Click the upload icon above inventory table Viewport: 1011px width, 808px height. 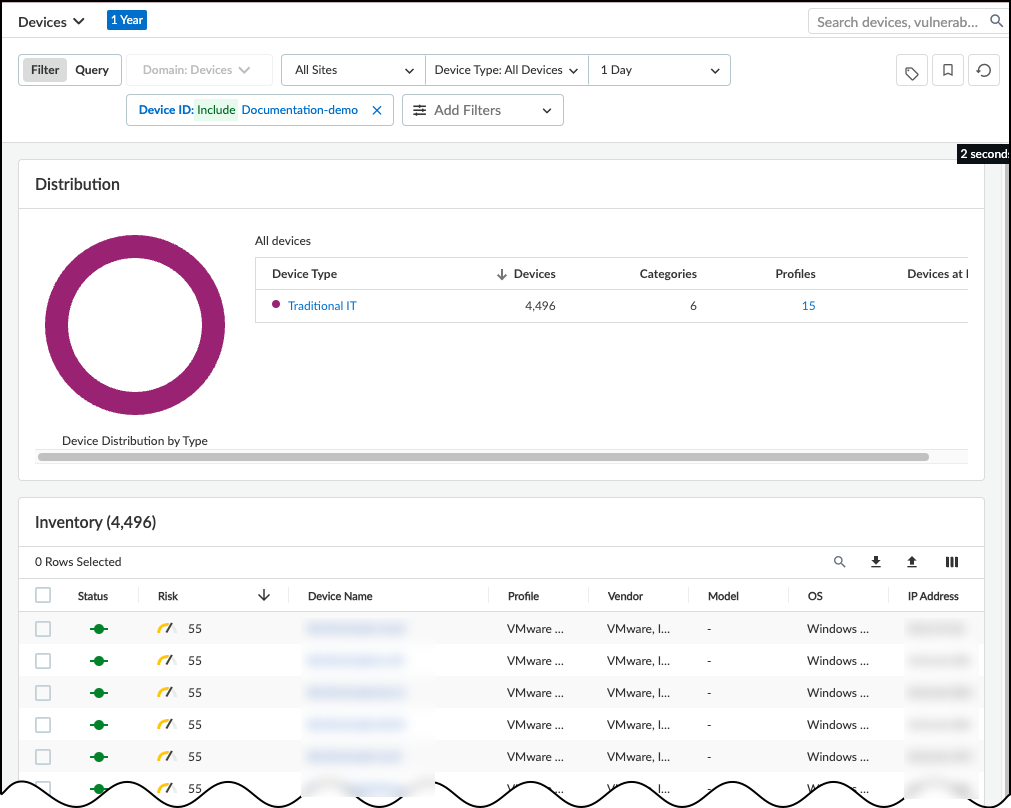click(912, 562)
